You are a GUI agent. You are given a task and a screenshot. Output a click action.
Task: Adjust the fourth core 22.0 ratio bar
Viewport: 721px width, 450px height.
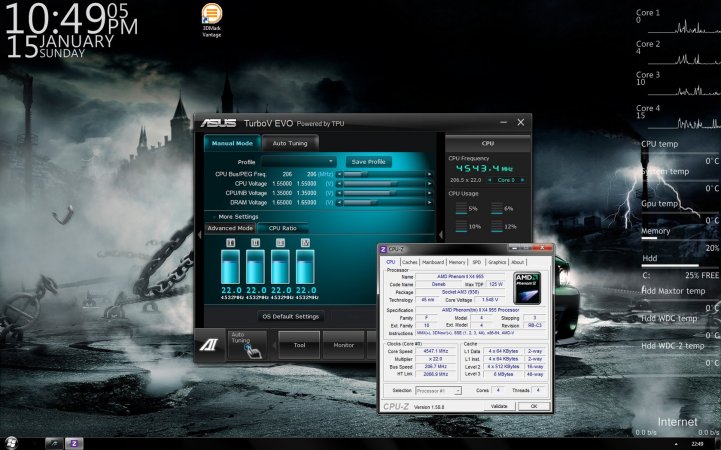(305, 267)
